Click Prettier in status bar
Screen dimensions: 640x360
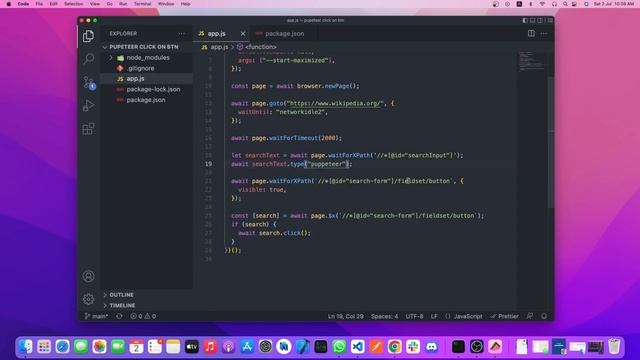[504, 316]
